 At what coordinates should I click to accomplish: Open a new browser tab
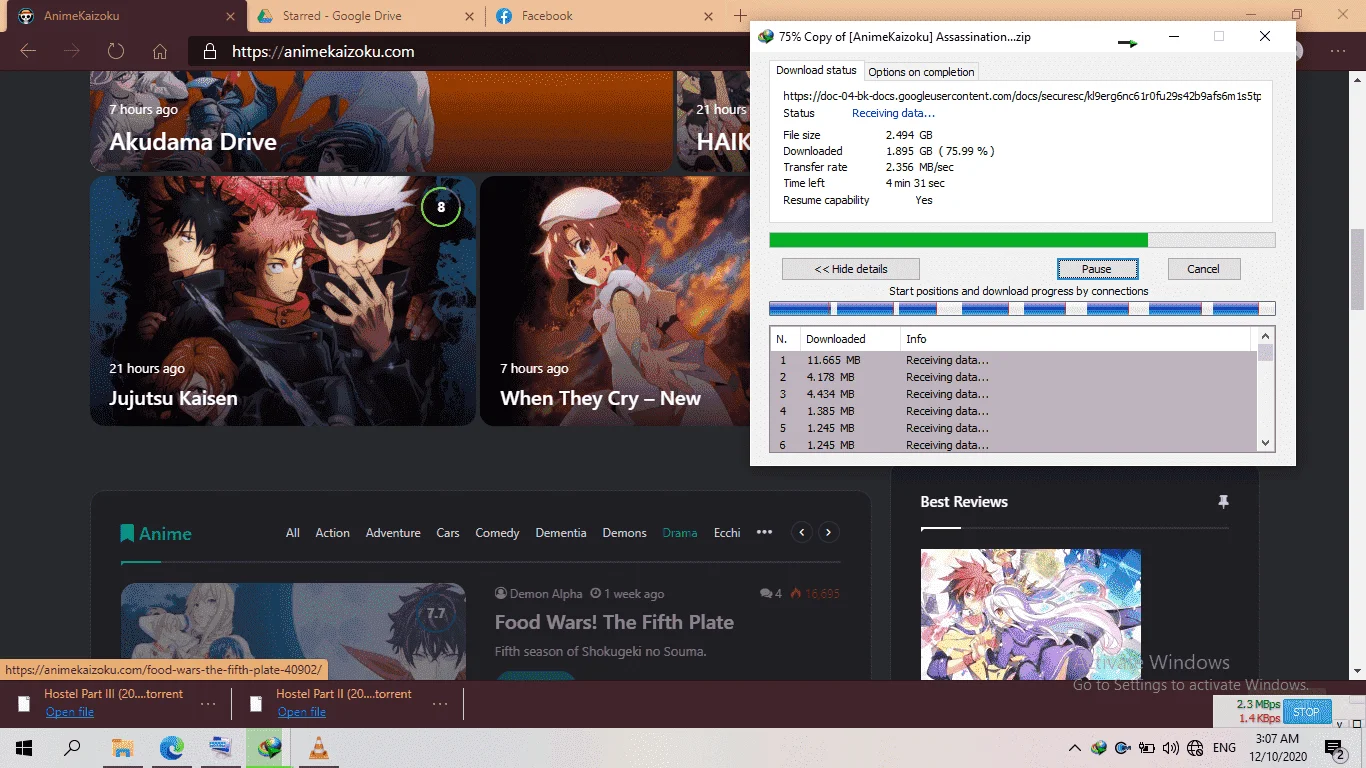coord(740,16)
